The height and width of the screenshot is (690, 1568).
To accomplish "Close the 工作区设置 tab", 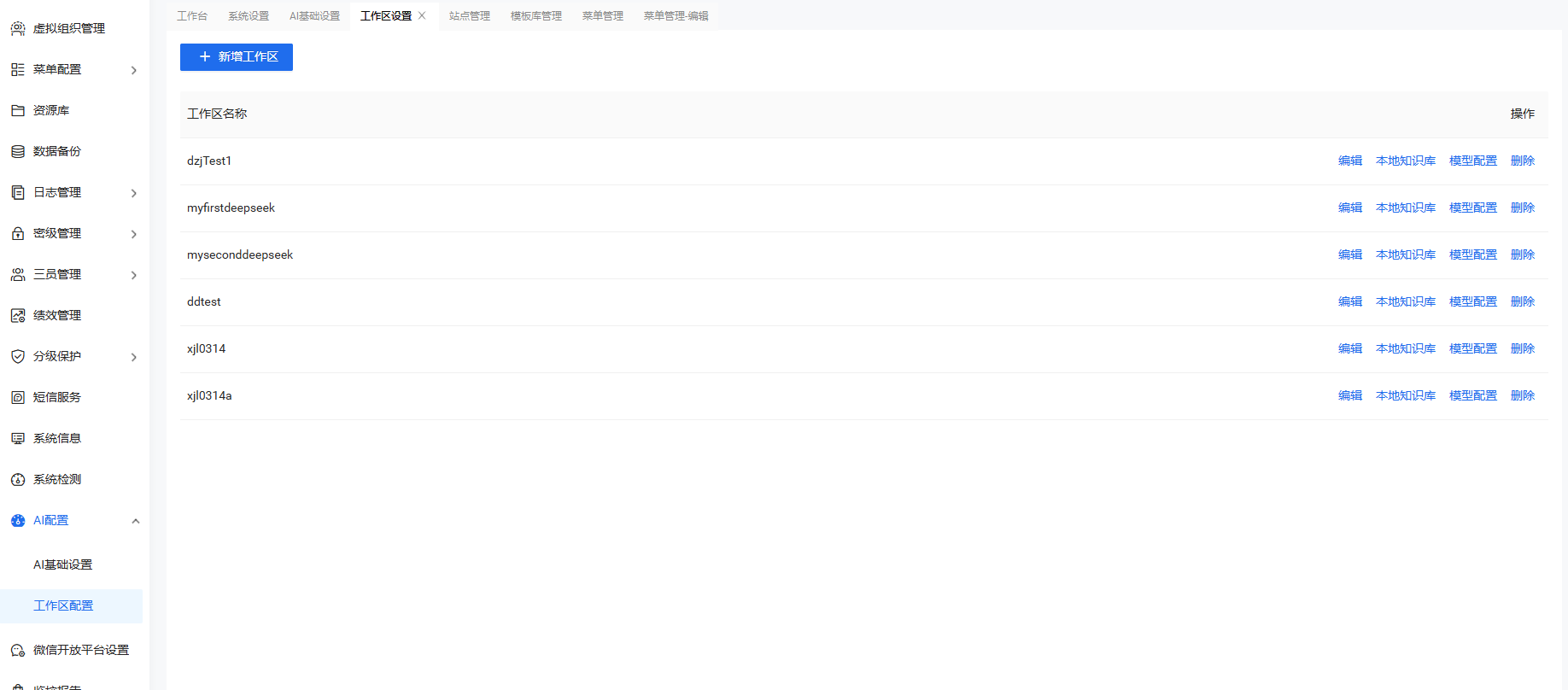I will [x=422, y=15].
